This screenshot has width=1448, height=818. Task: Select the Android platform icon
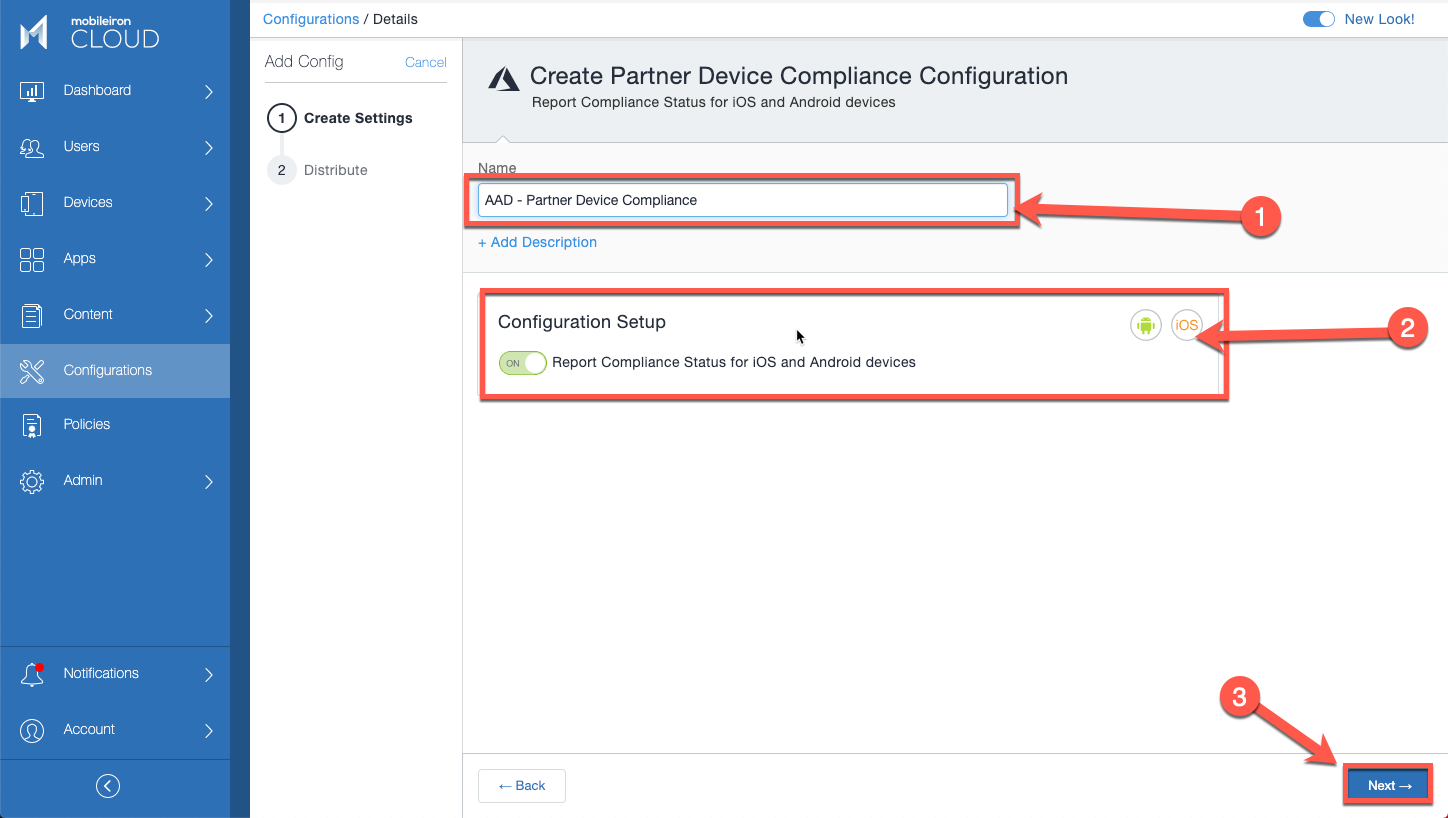pyautogui.click(x=1145, y=324)
